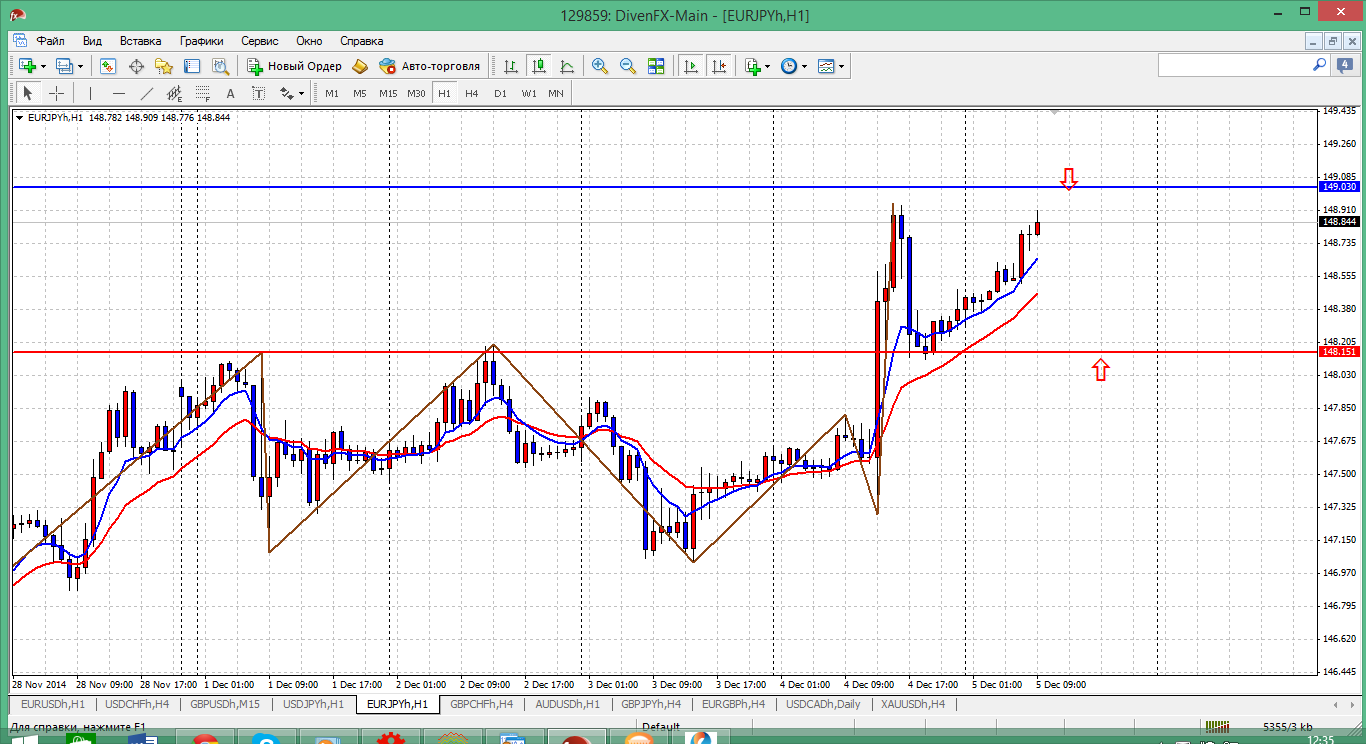Screen dimensions: 1370x744
Task: Click the Новый Ордер button
Action: 294,66
